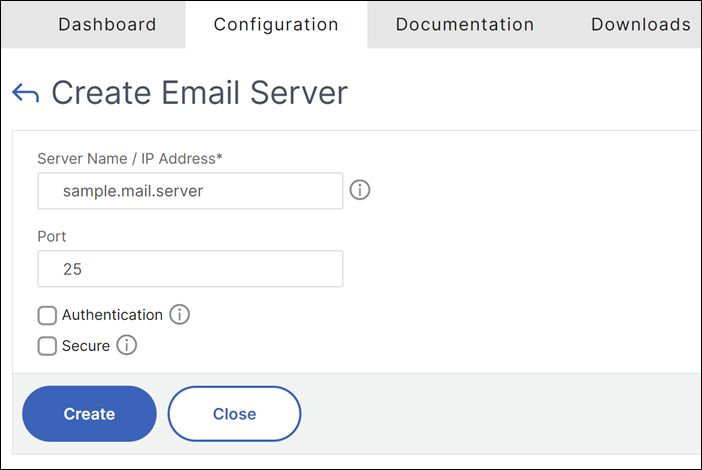Enable the Authentication checkbox

(x=47, y=315)
